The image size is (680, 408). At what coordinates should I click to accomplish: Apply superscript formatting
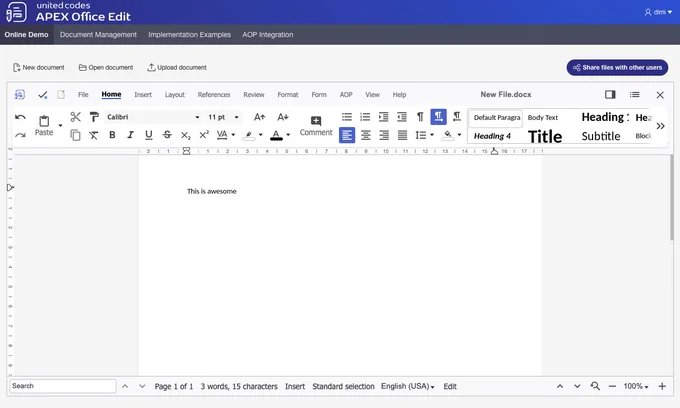[204, 135]
